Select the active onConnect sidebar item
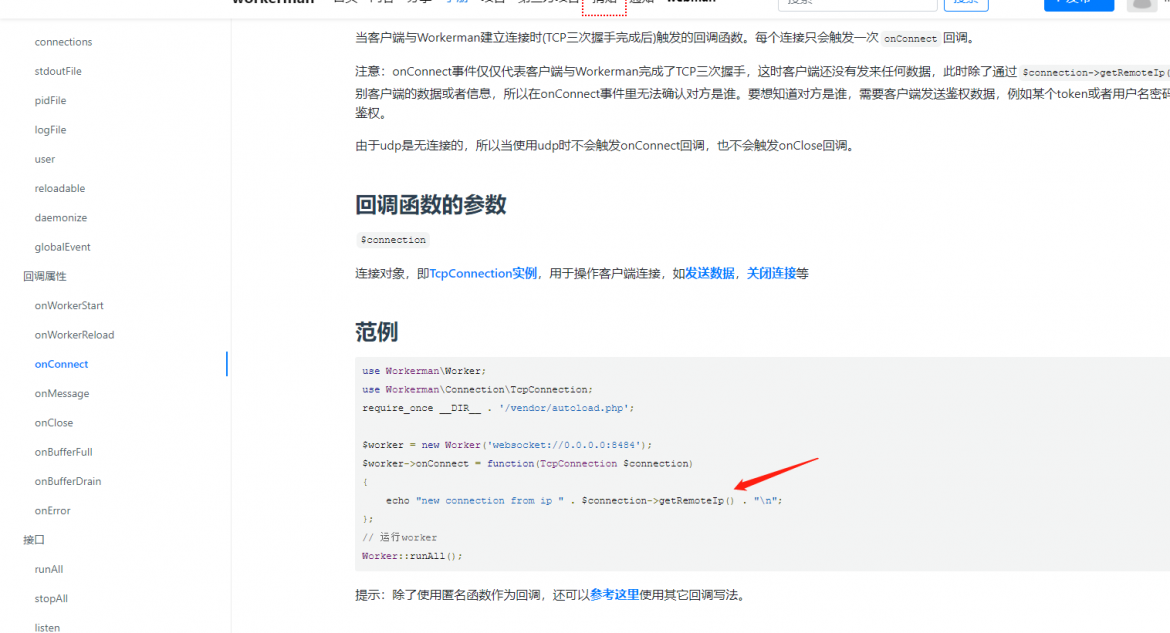This screenshot has height=633, width=1170. (x=61, y=364)
